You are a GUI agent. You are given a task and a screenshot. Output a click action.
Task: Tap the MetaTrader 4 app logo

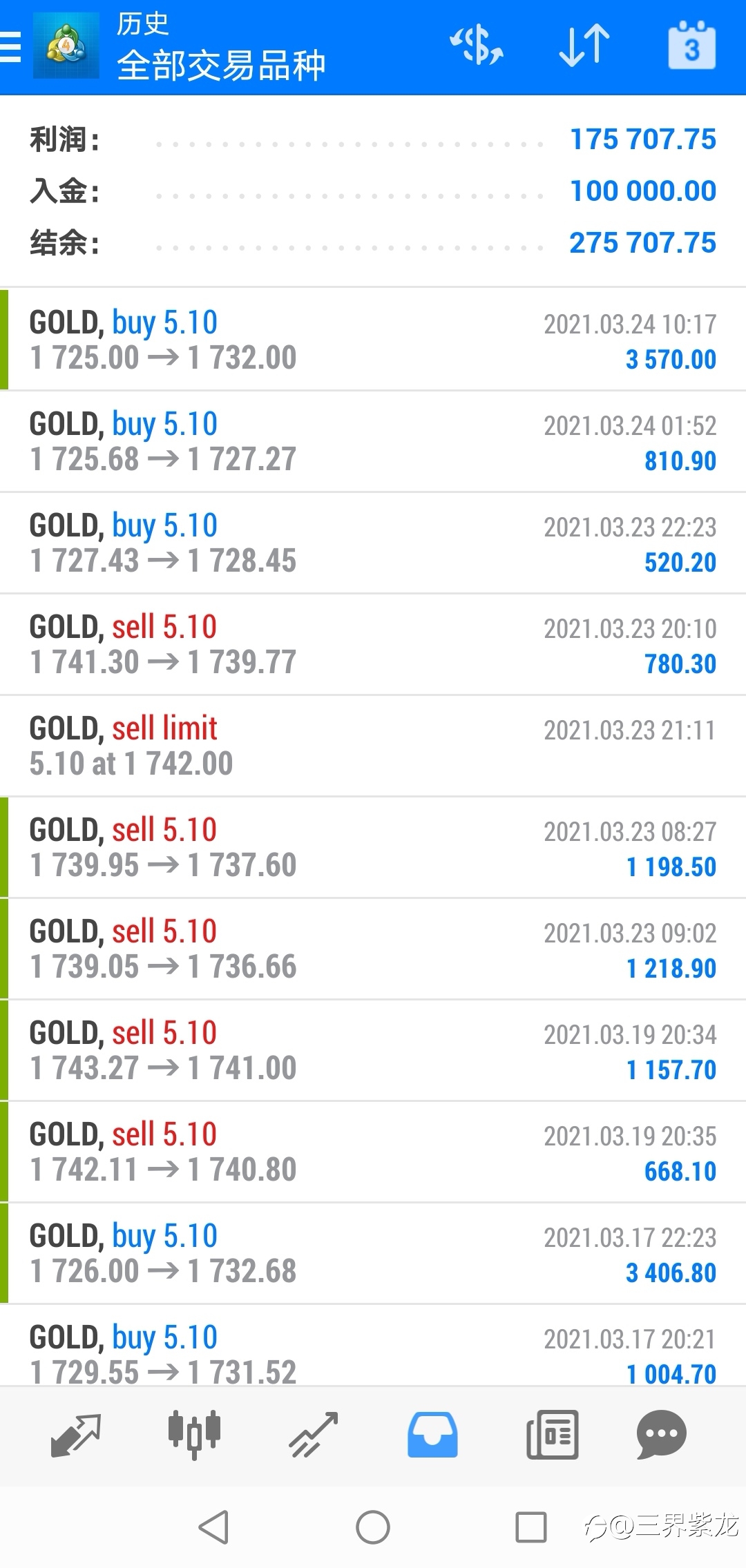point(66,46)
